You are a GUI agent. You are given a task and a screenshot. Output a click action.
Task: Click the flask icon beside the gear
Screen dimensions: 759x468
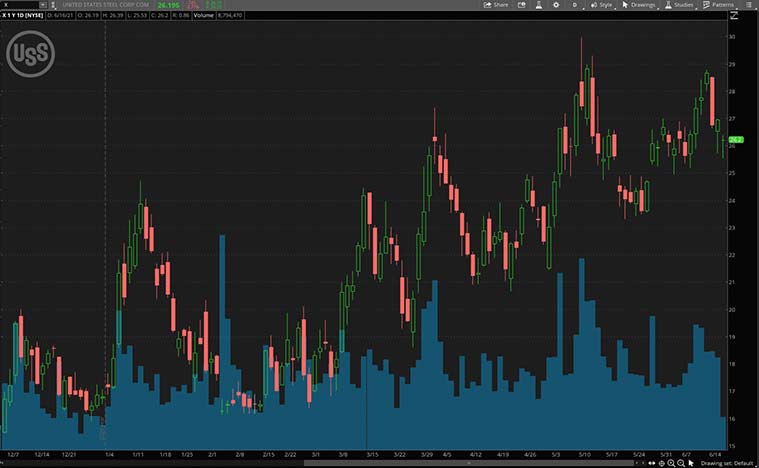[537, 5]
